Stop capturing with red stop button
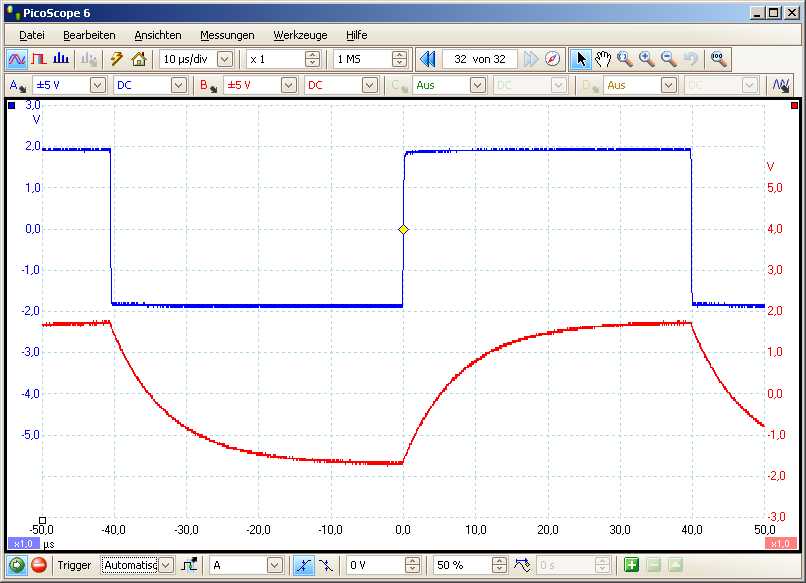806x583 pixels. [x=39, y=566]
